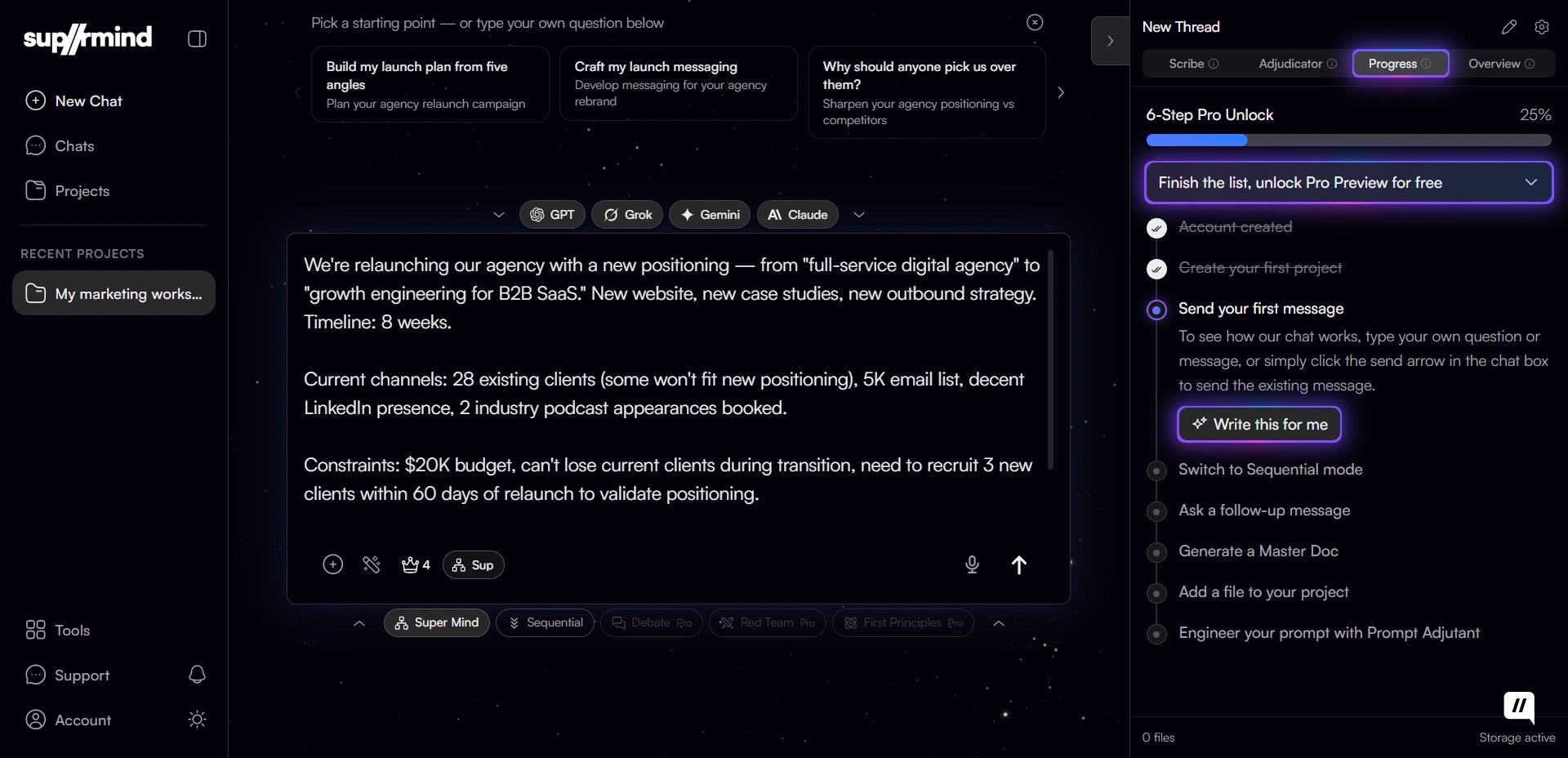Click Account created checkmark

point(1156,228)
